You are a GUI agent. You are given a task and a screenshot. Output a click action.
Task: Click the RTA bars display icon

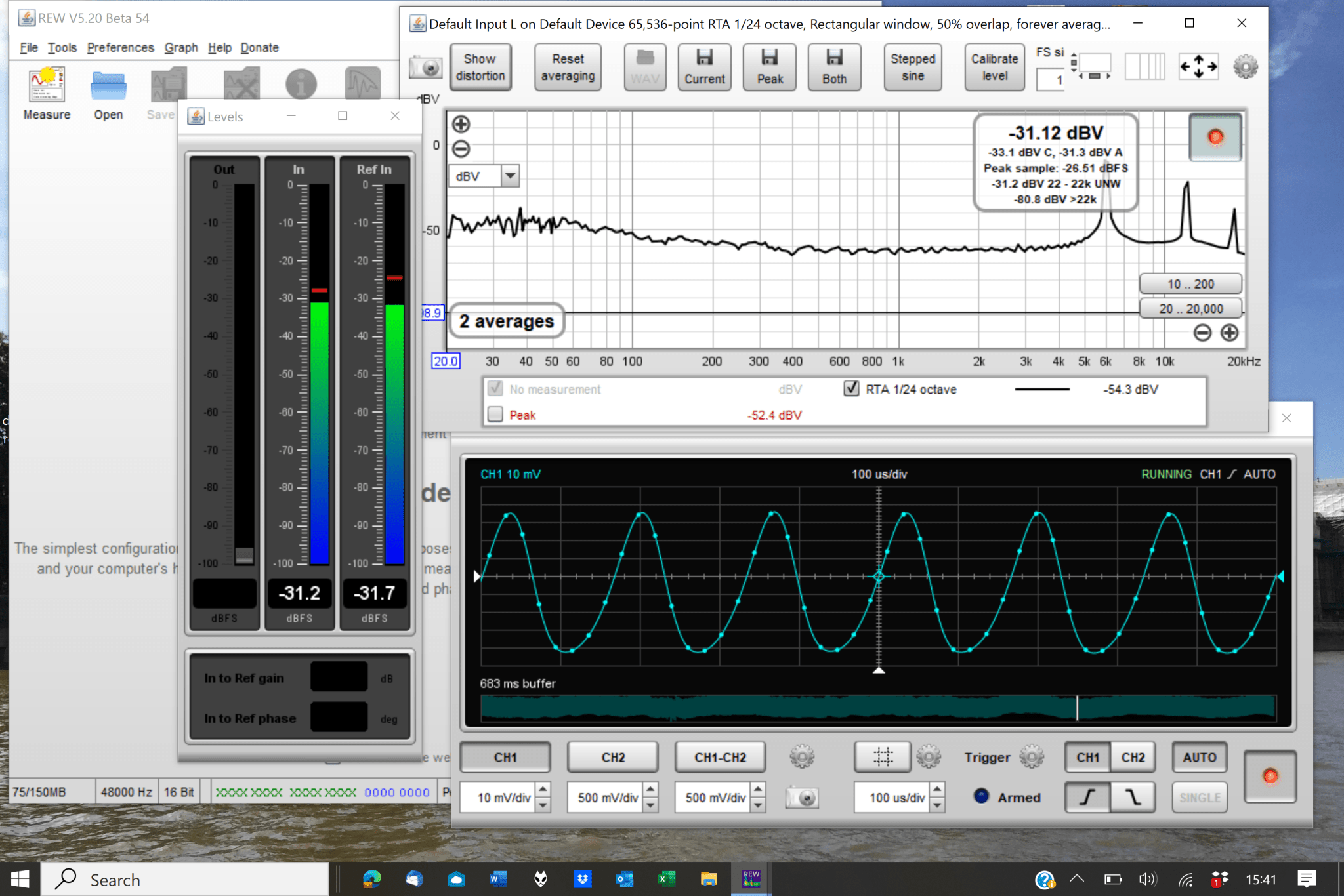pos(1144,66)
